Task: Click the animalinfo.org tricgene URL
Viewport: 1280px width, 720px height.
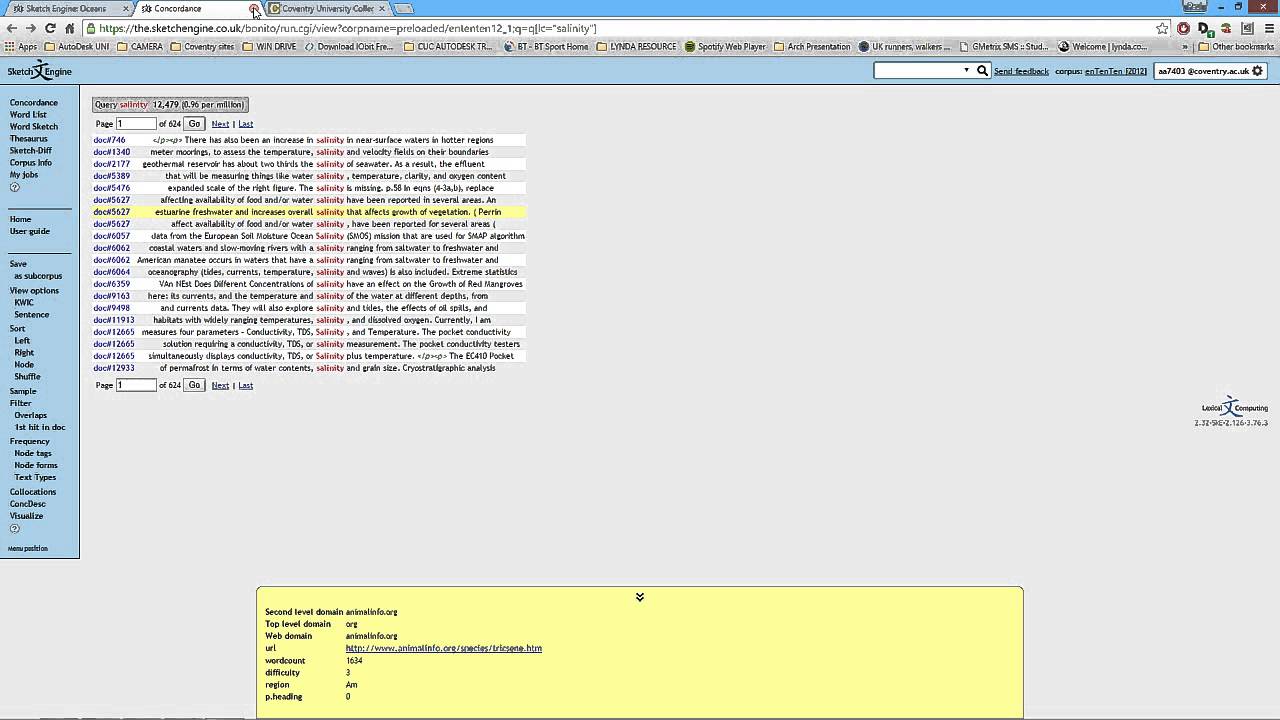Action: coord(443,648)
